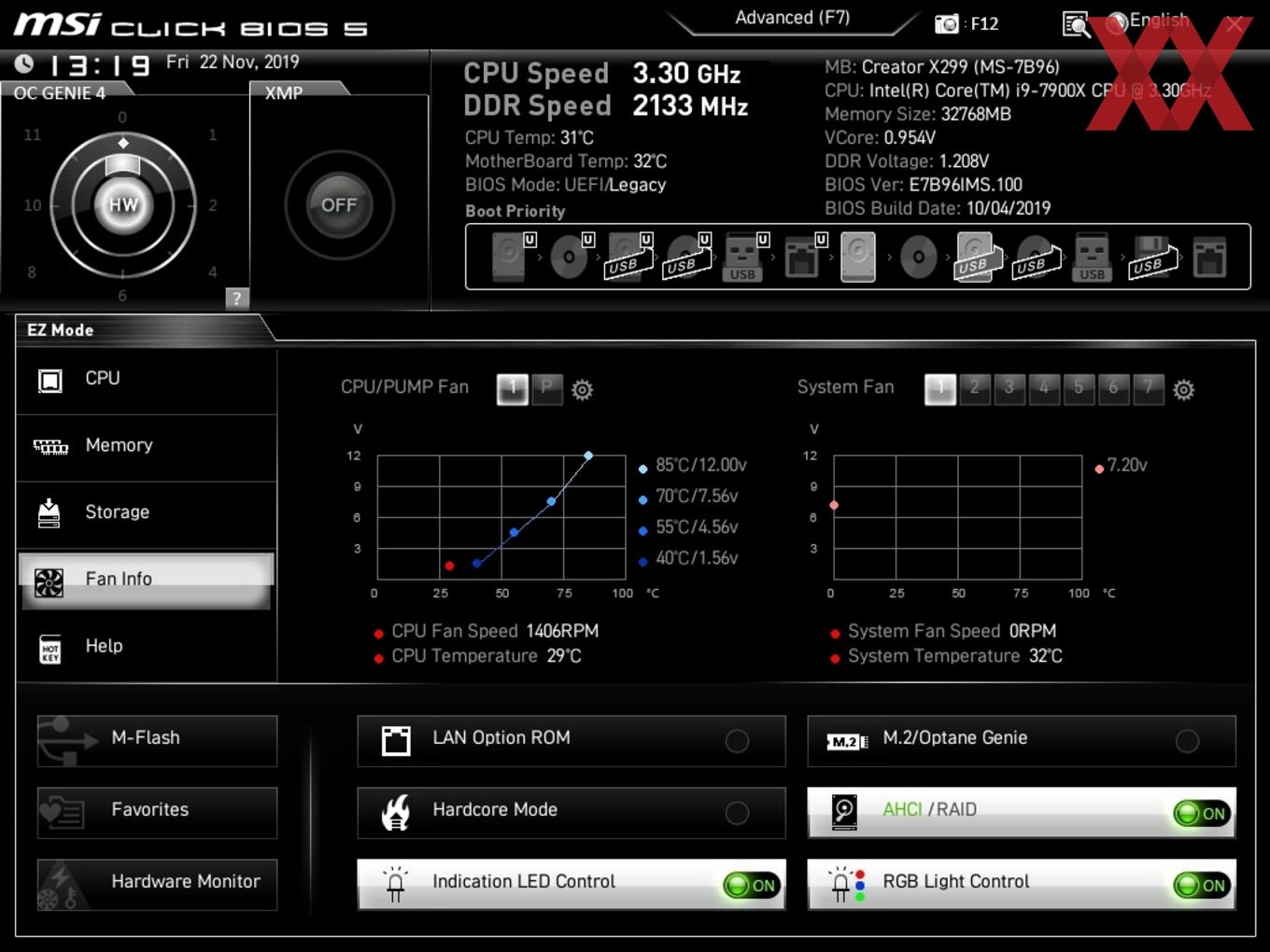Take a screenshot with the F12 camera icon

tap(947, 24)
